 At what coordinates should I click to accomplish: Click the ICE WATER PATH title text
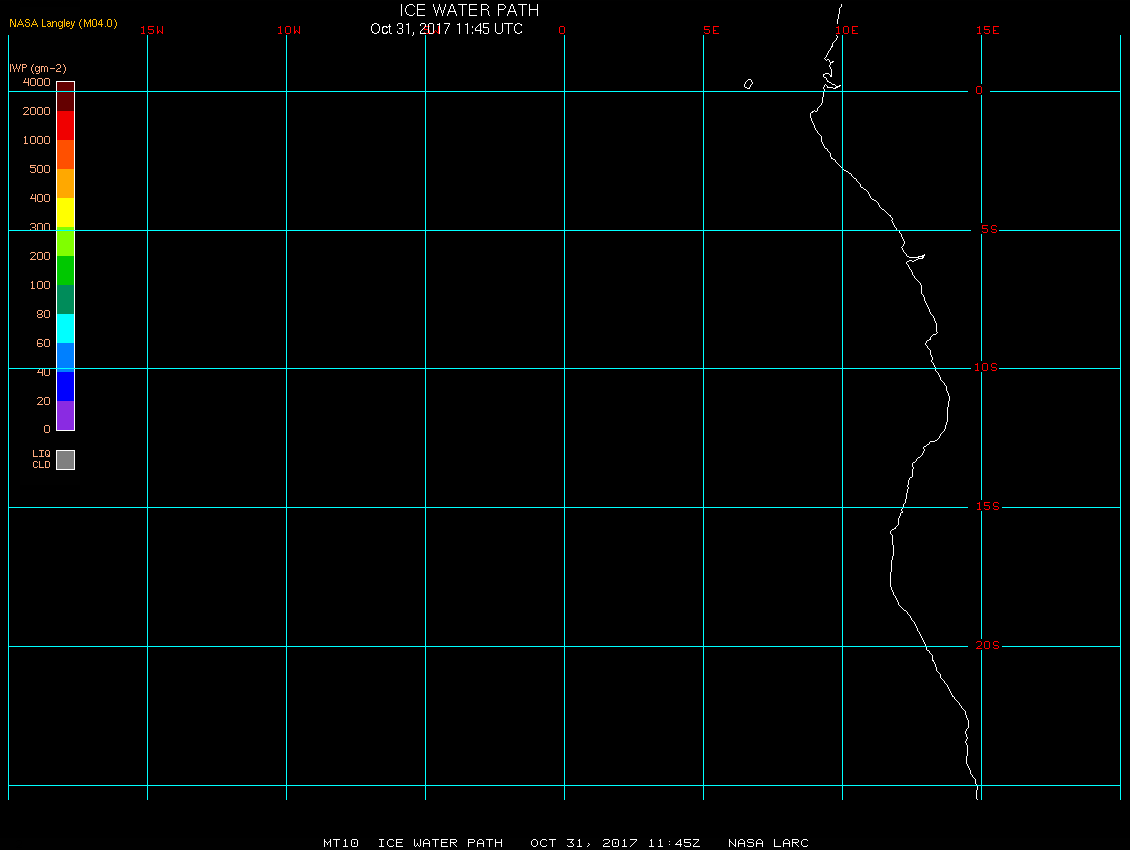click(x=469, y=10)
